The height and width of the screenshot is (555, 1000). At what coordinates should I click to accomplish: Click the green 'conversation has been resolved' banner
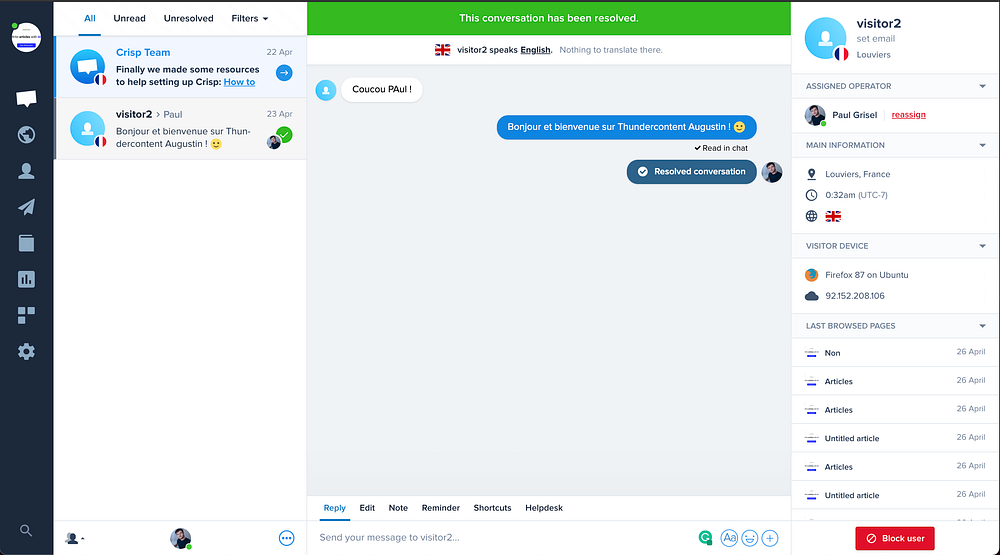[x=548, y=18]
